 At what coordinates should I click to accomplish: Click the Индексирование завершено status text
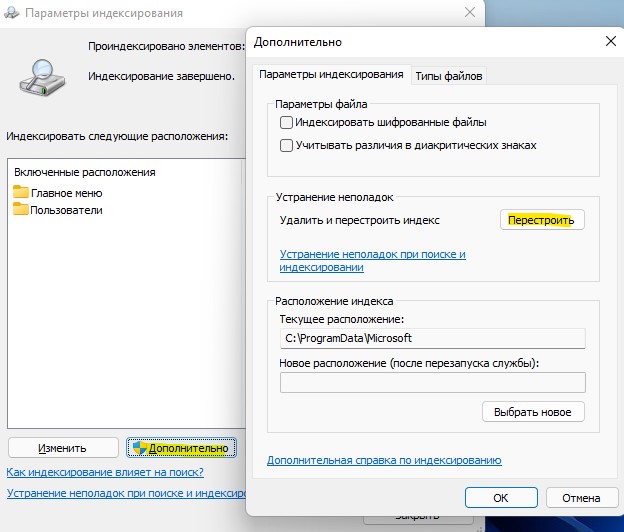[162, 76]
